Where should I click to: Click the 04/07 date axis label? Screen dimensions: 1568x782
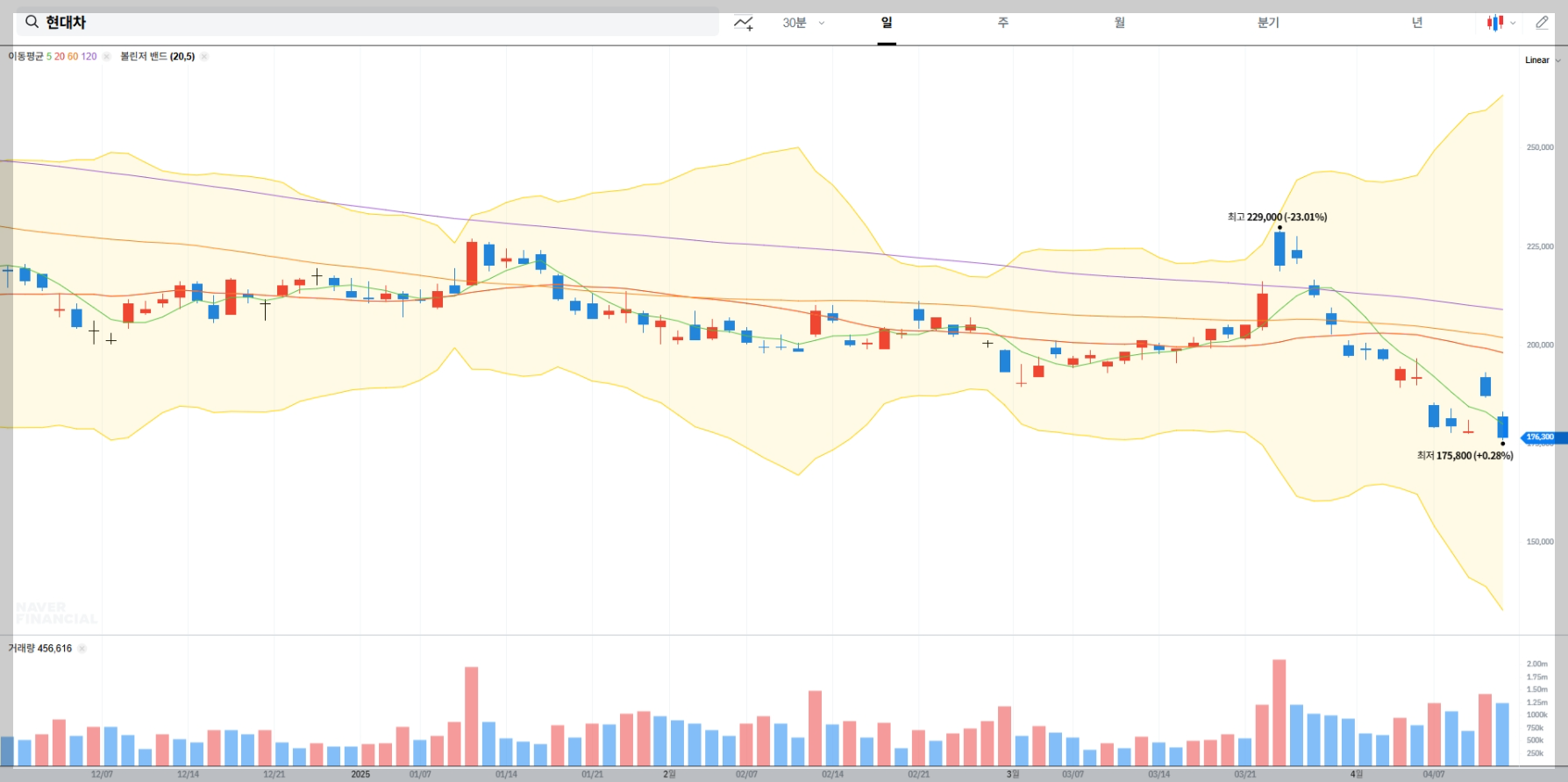click(1434, 774)
